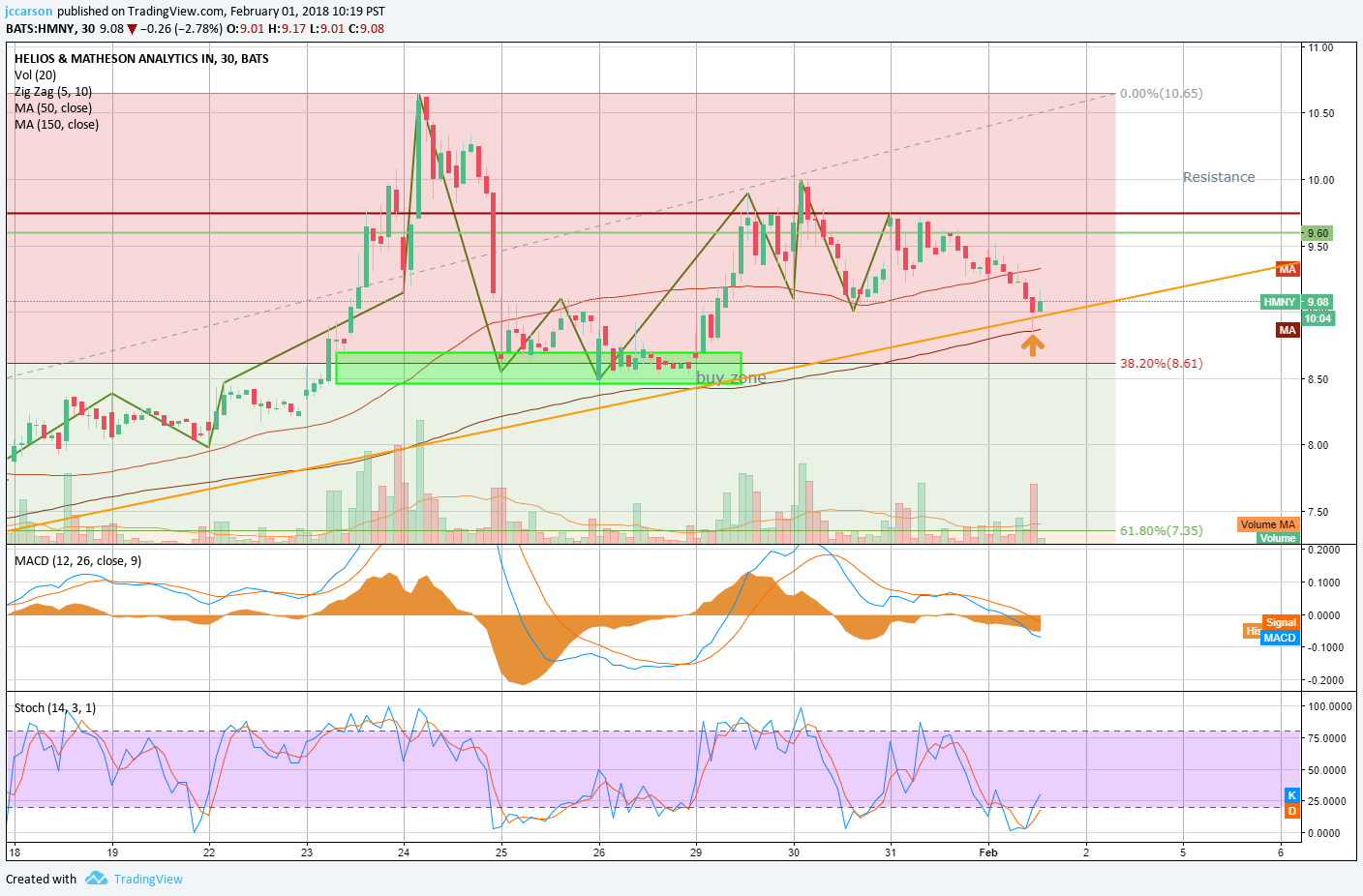Click the MA (150, close) legend
The height and width of the screenshot is (896, 1363).
[56, 124]
